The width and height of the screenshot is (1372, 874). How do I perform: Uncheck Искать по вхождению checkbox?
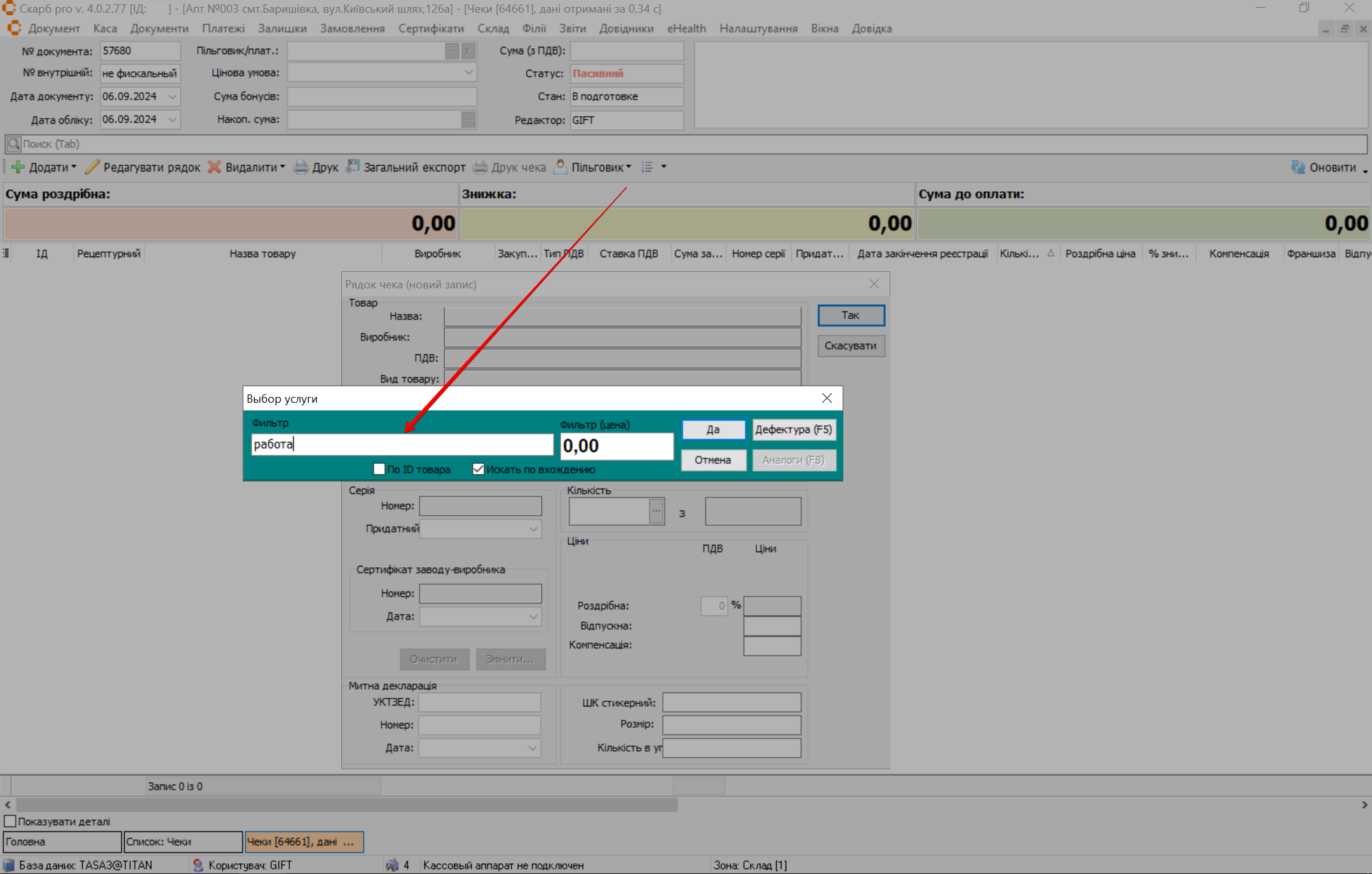click(x=479, y=469)
